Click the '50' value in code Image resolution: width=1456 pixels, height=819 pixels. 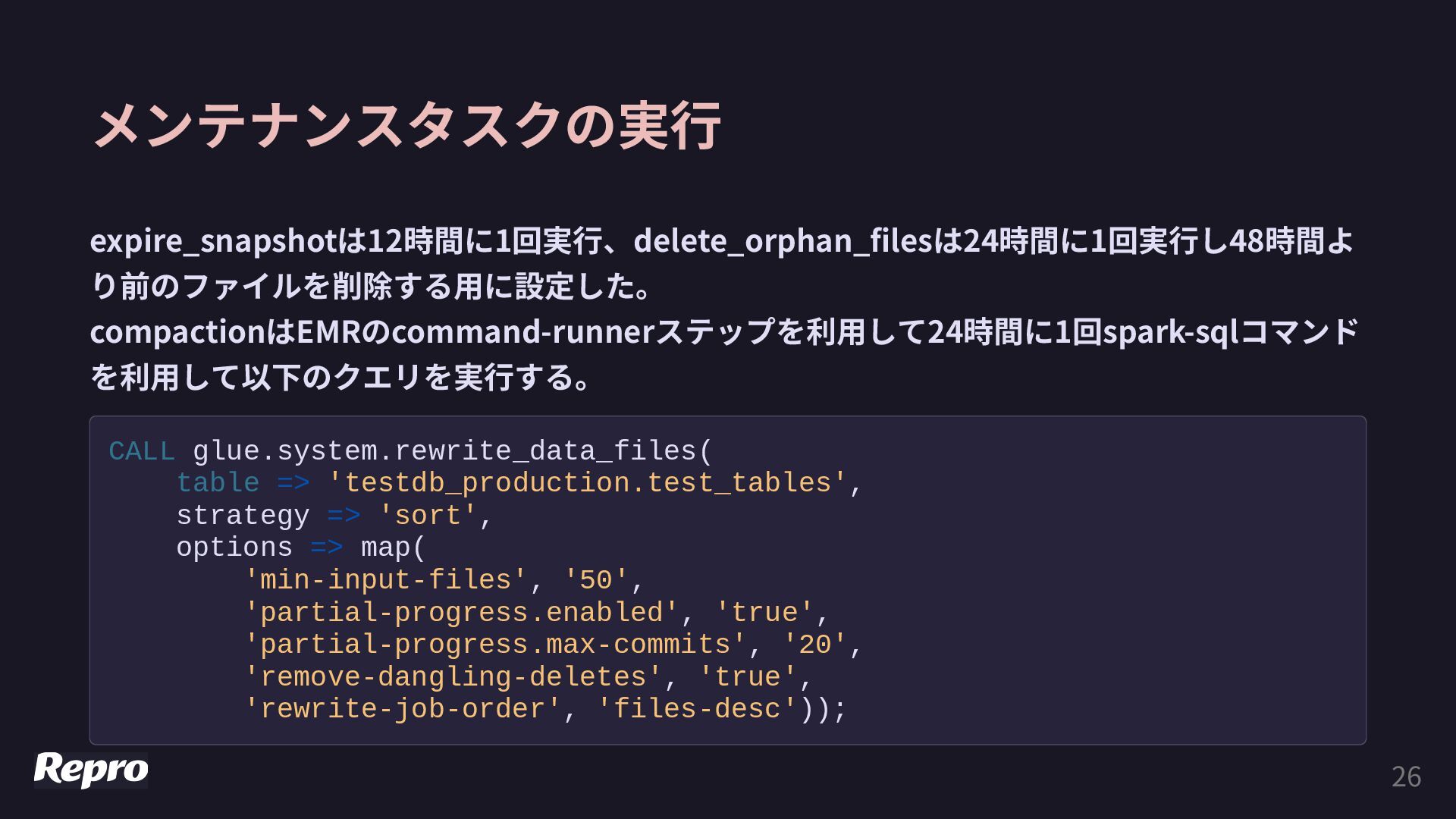[595, 580]
